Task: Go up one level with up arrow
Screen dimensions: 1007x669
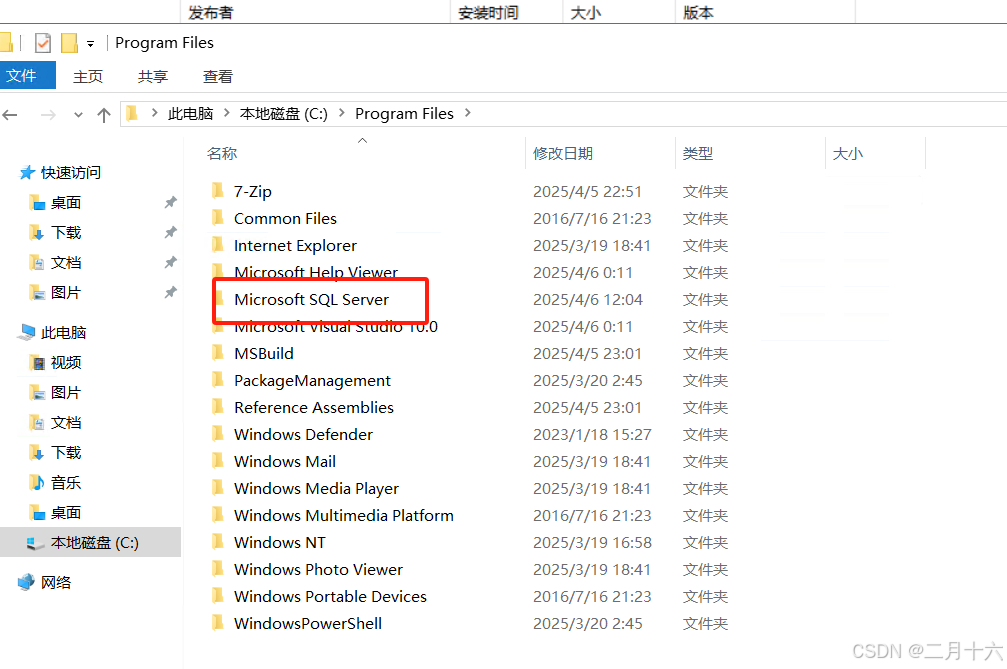Action: click(103, 115)
